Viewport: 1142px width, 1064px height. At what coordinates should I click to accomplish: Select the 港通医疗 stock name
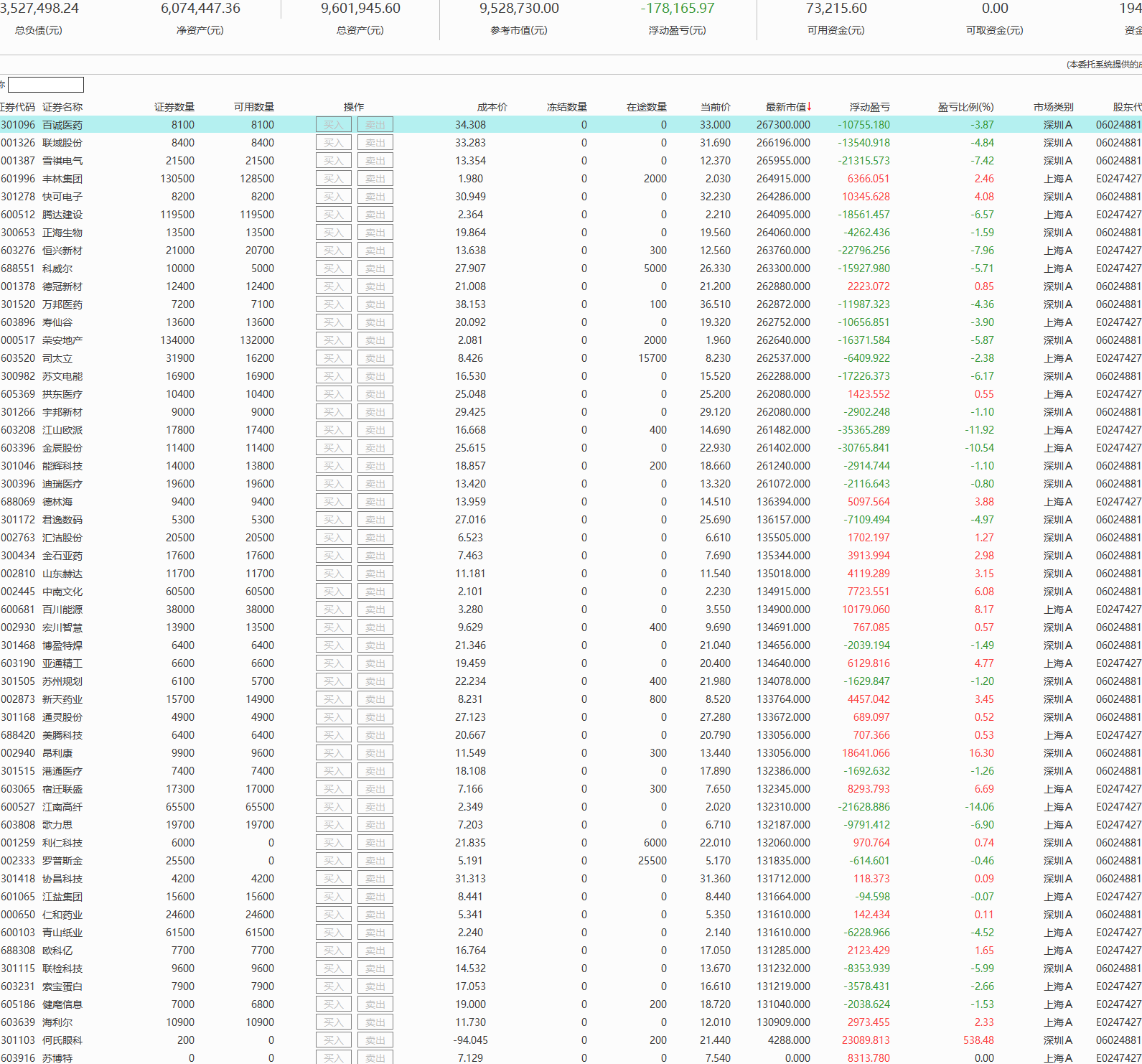[62, 771]
